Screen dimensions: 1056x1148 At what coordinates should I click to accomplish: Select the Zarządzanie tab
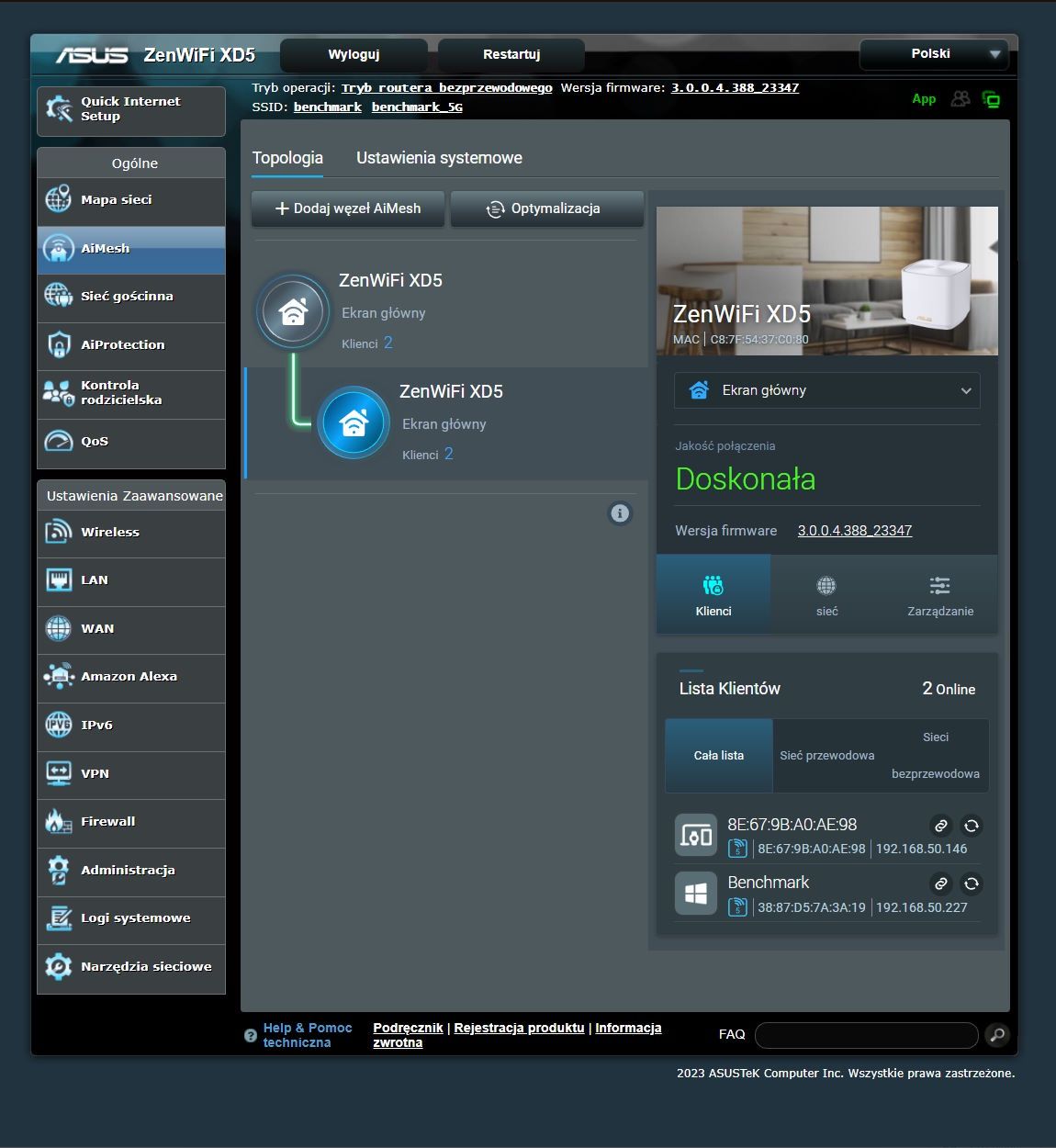tap(940, 595)
